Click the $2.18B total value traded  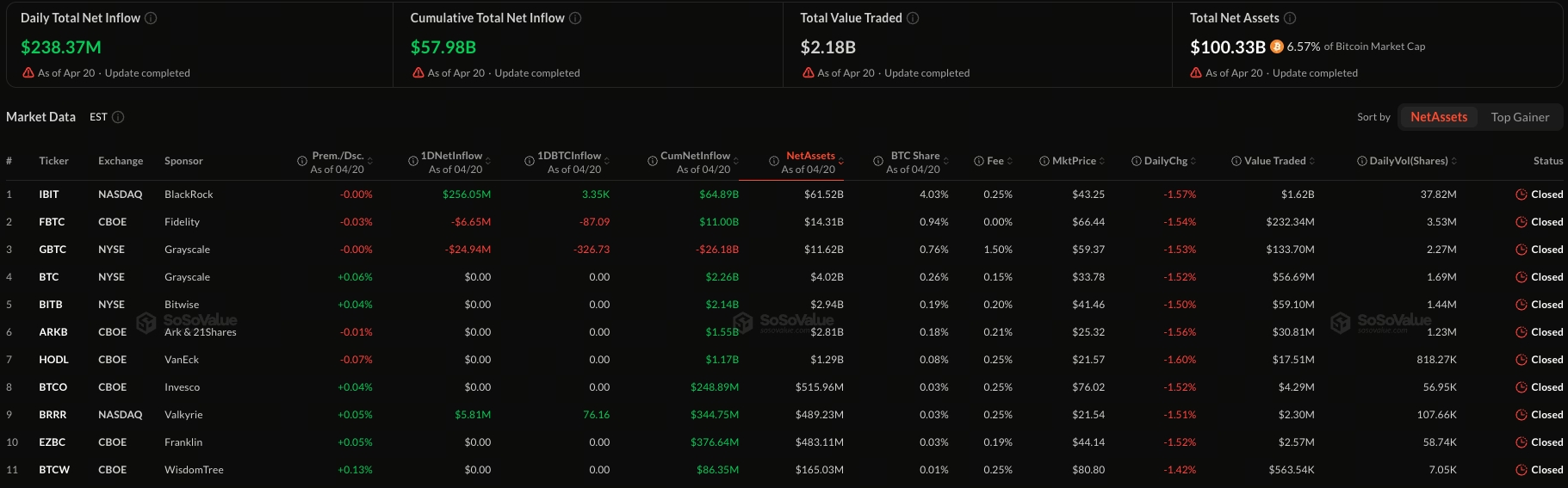click(828, 47)
